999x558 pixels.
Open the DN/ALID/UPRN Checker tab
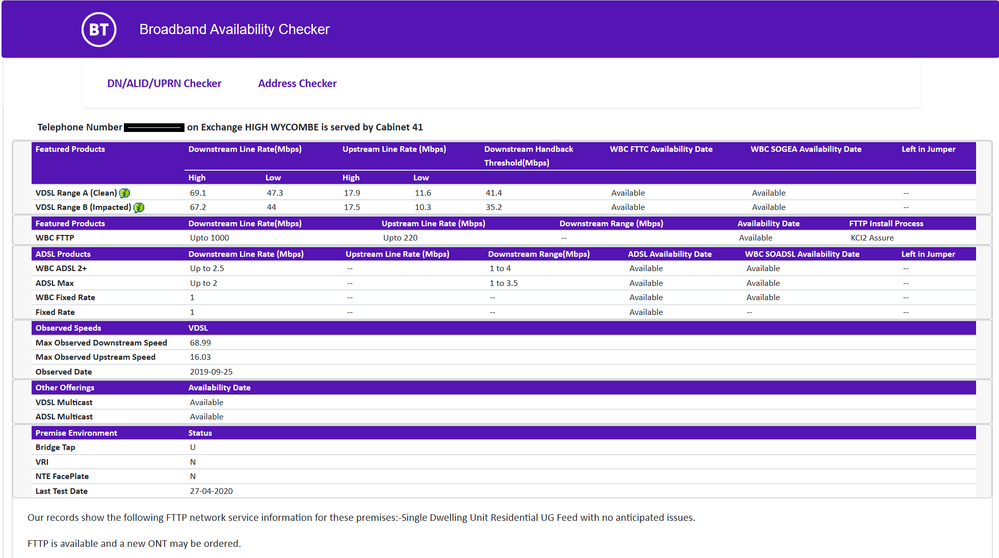click(164, 83)
